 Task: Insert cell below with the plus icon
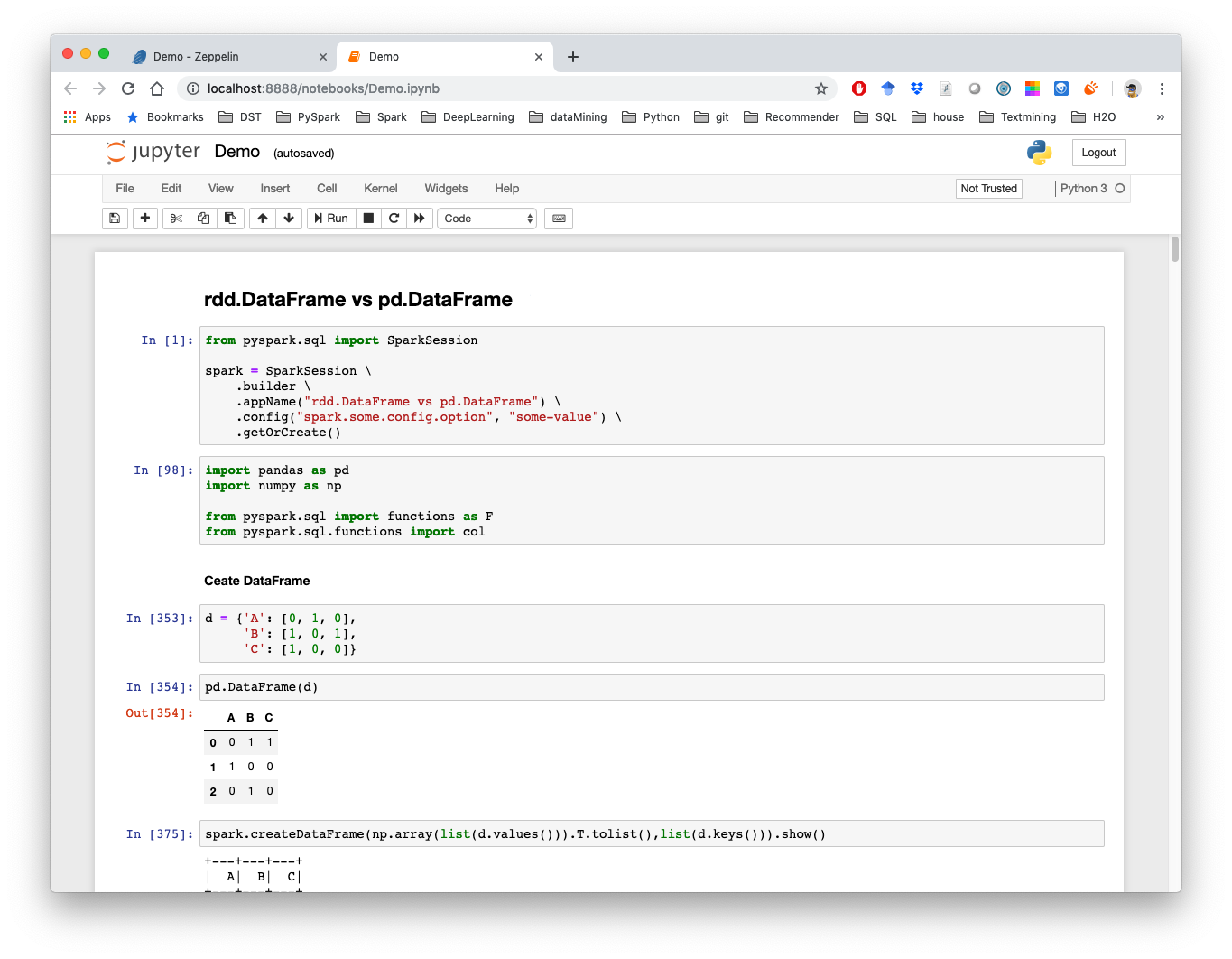point(145,219)
